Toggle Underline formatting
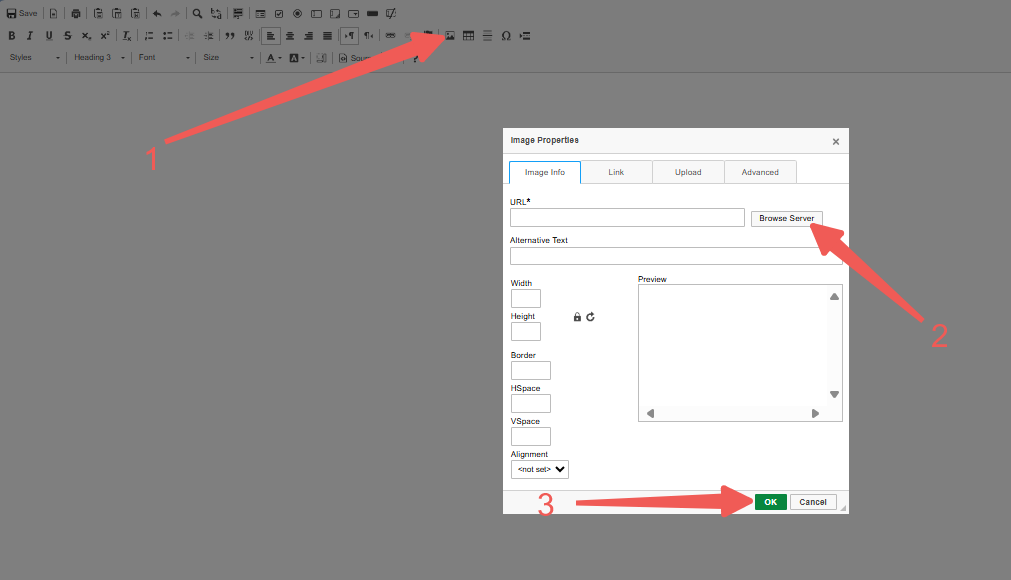This screenshot has height=580, width=1011. (x=49, y=36)
